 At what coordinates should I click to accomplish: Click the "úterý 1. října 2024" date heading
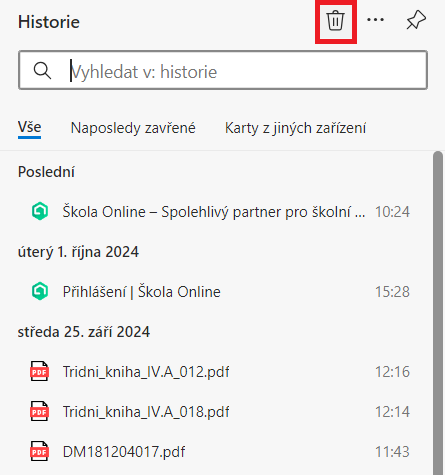[x=78, y=252]
